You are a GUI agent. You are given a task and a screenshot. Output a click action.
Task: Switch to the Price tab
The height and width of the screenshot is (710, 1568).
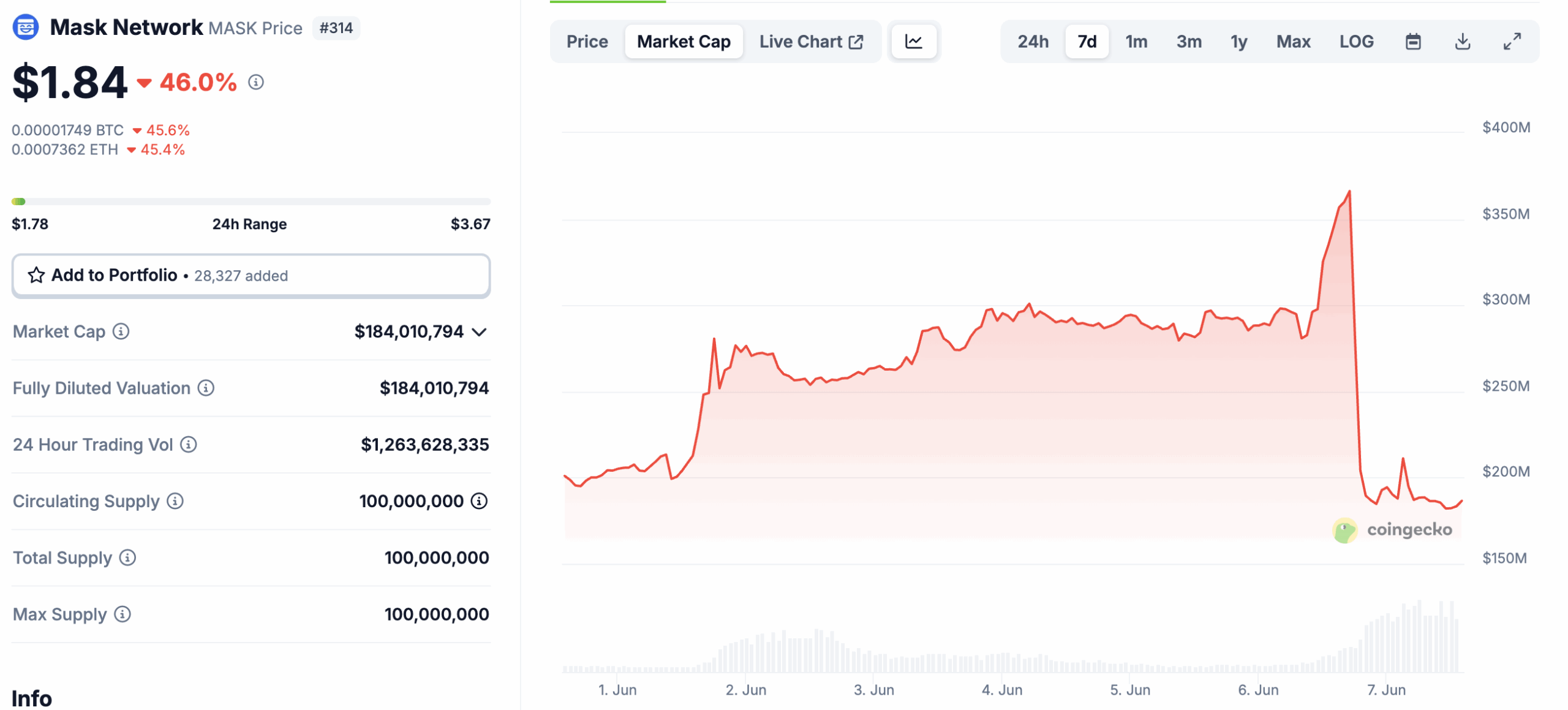point(586,41)
